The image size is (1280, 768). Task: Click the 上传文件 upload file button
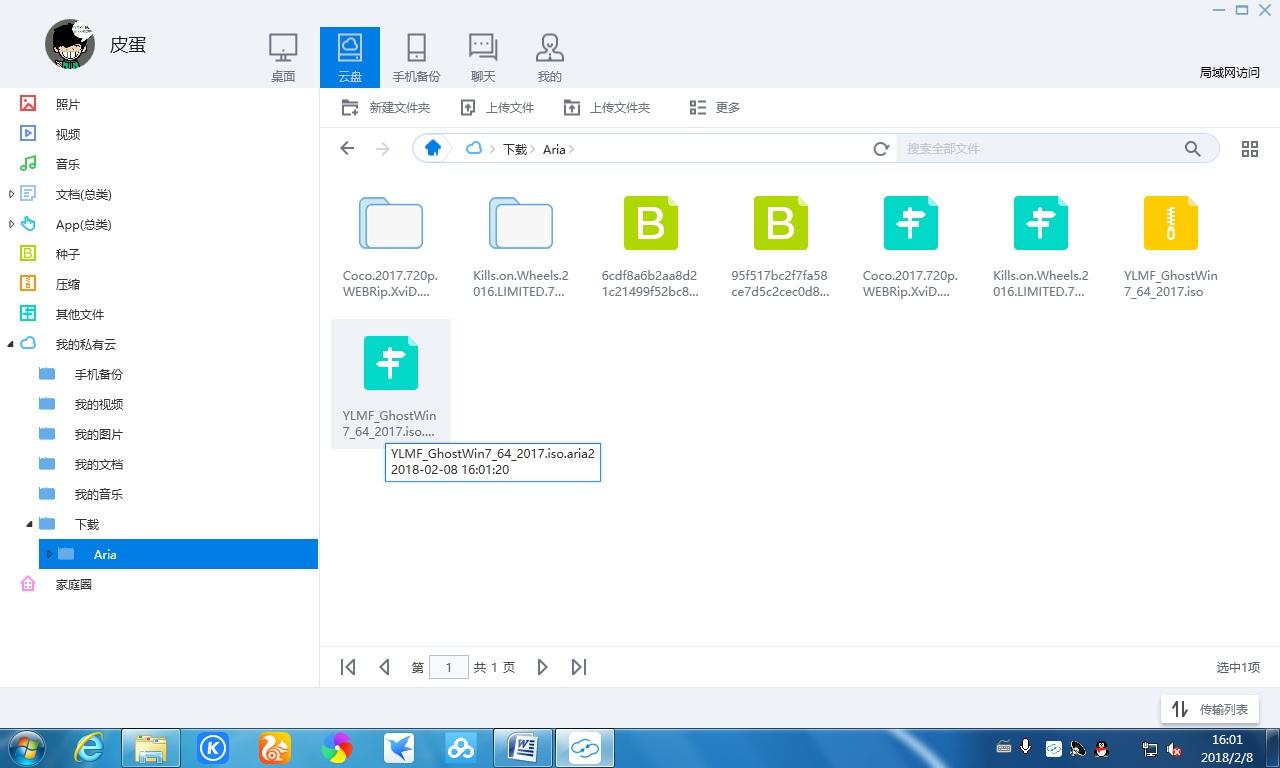497,107
